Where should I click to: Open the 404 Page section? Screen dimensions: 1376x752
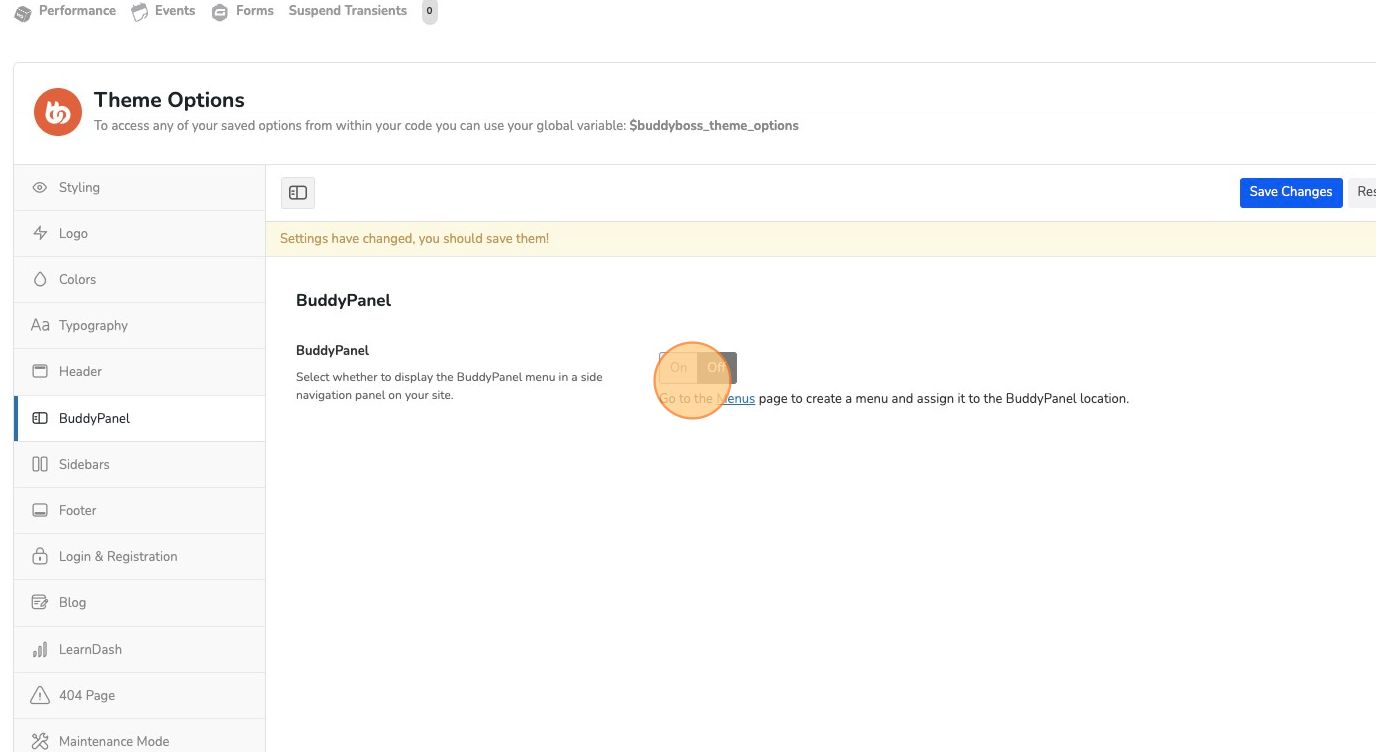tap(140, 695)
